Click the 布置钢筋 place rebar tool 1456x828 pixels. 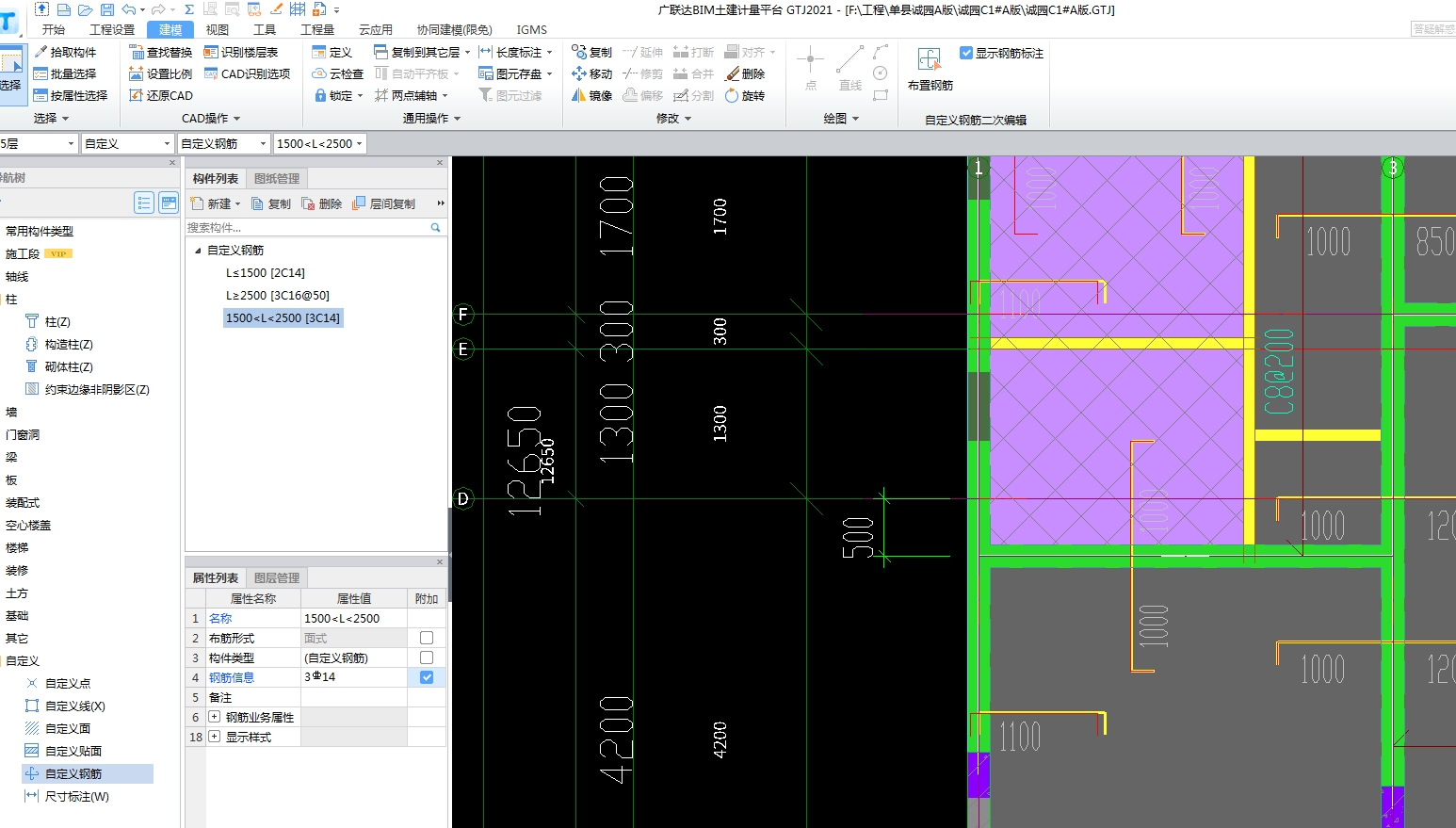pyautogui.click(x=930, y=69)
